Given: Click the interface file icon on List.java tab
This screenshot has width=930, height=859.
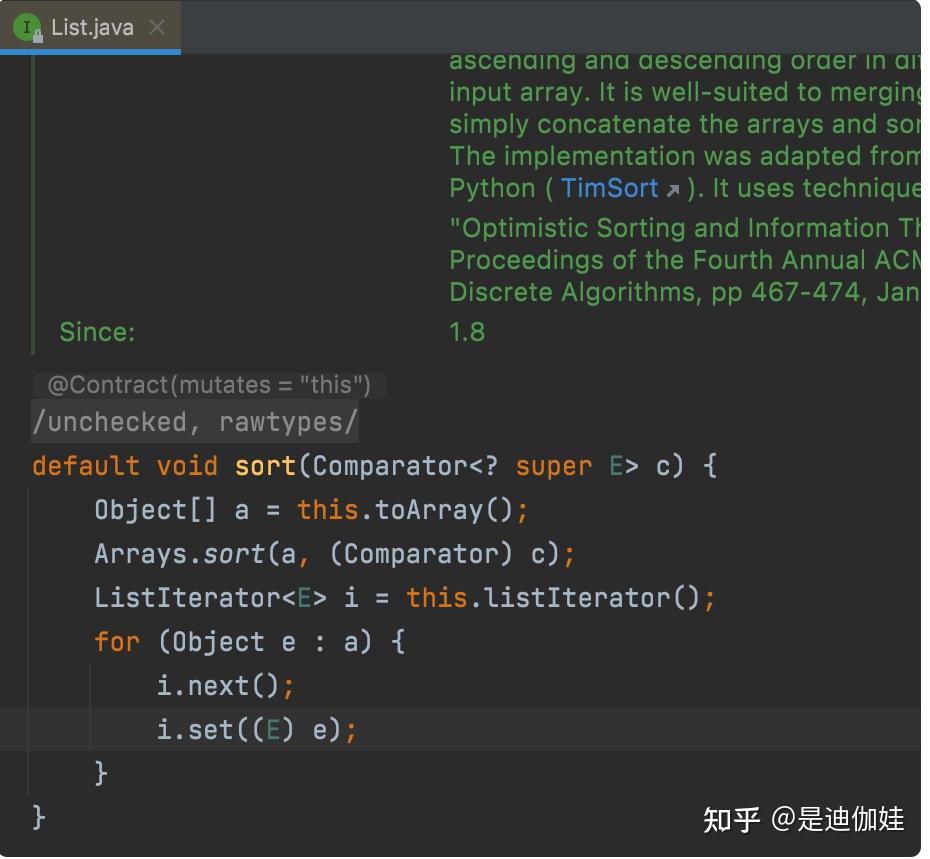Looking at the screenshot, I should [x=27, y=28].
